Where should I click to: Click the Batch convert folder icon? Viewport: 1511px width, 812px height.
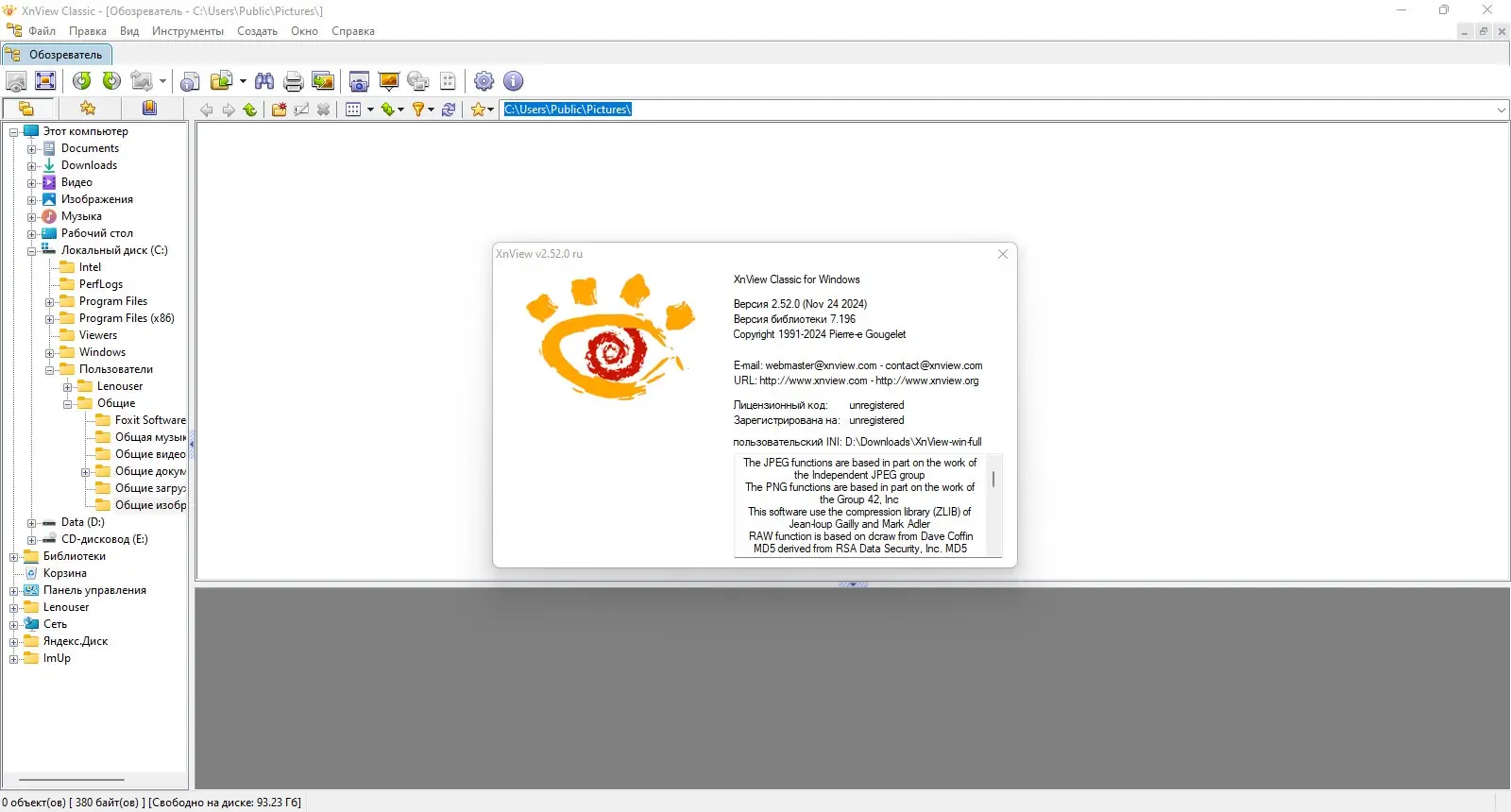(x=222, y=81)
